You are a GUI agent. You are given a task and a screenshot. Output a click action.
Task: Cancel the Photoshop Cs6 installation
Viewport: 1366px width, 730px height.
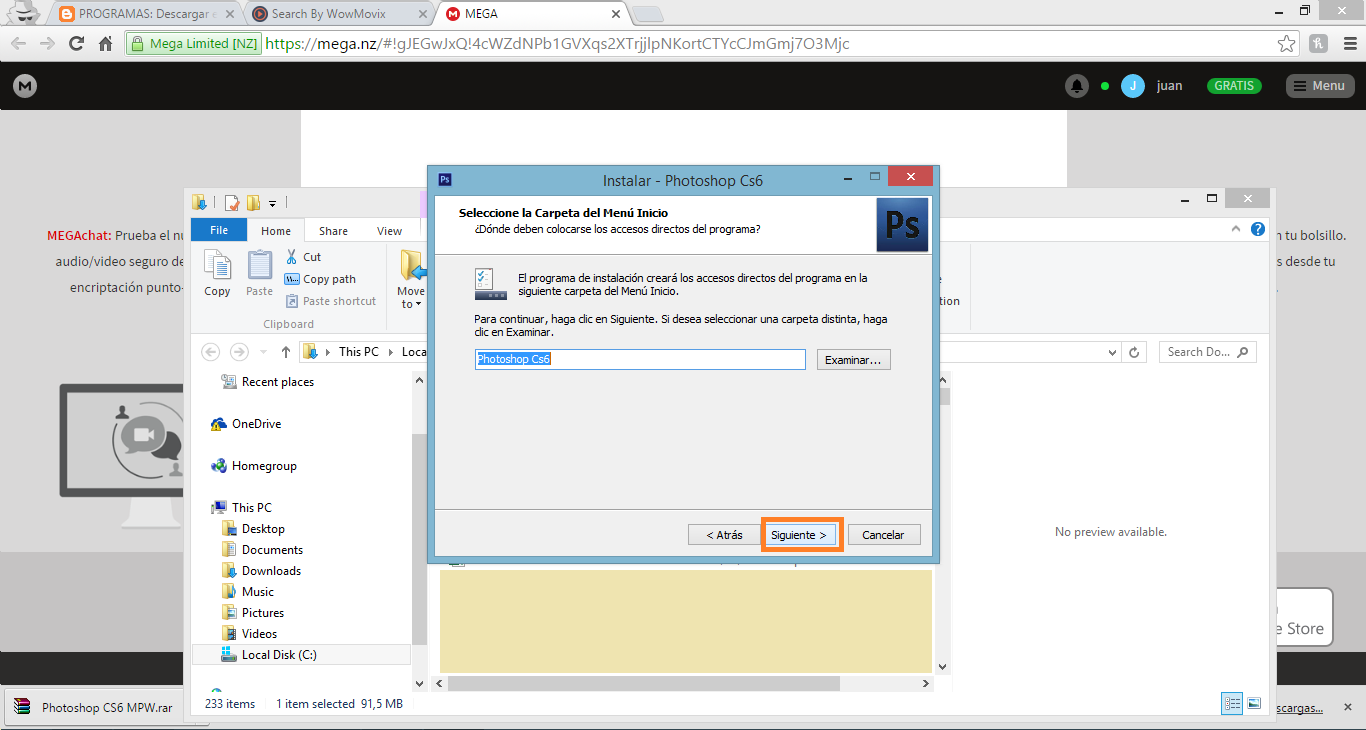coord(883,535)
